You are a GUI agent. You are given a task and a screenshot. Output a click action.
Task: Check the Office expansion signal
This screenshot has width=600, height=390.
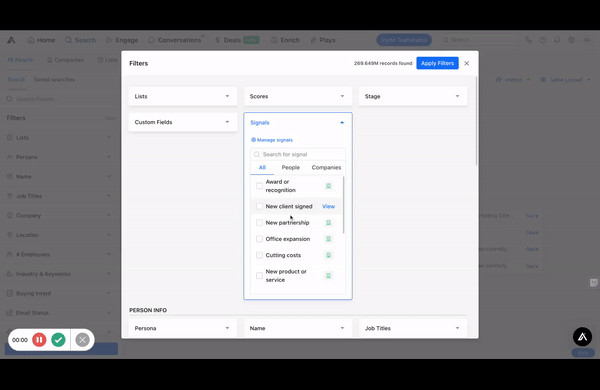[259, 239]
